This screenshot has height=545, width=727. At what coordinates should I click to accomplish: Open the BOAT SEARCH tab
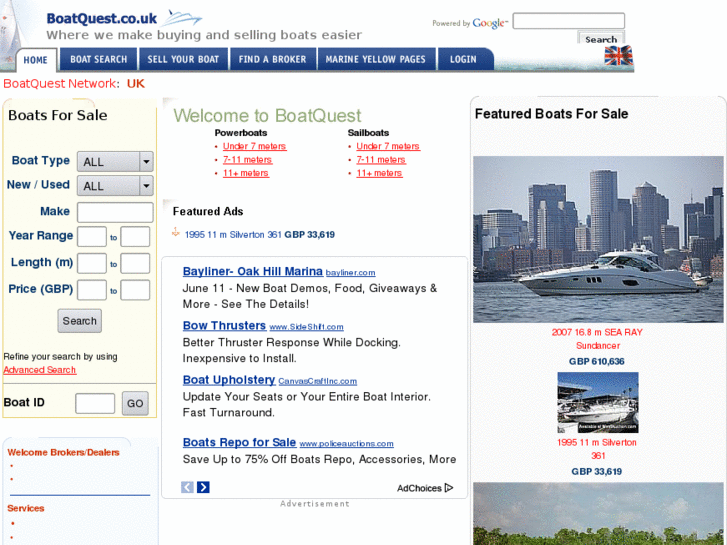(99, 59)
